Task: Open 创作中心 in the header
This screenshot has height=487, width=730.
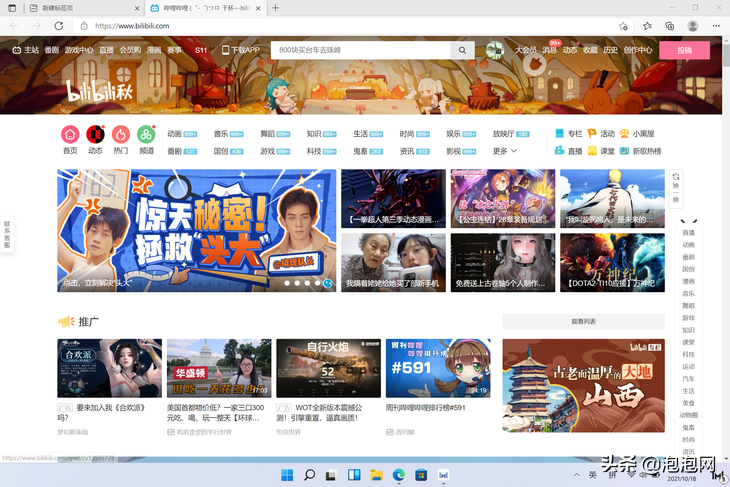Action: (x=638, y=50)
